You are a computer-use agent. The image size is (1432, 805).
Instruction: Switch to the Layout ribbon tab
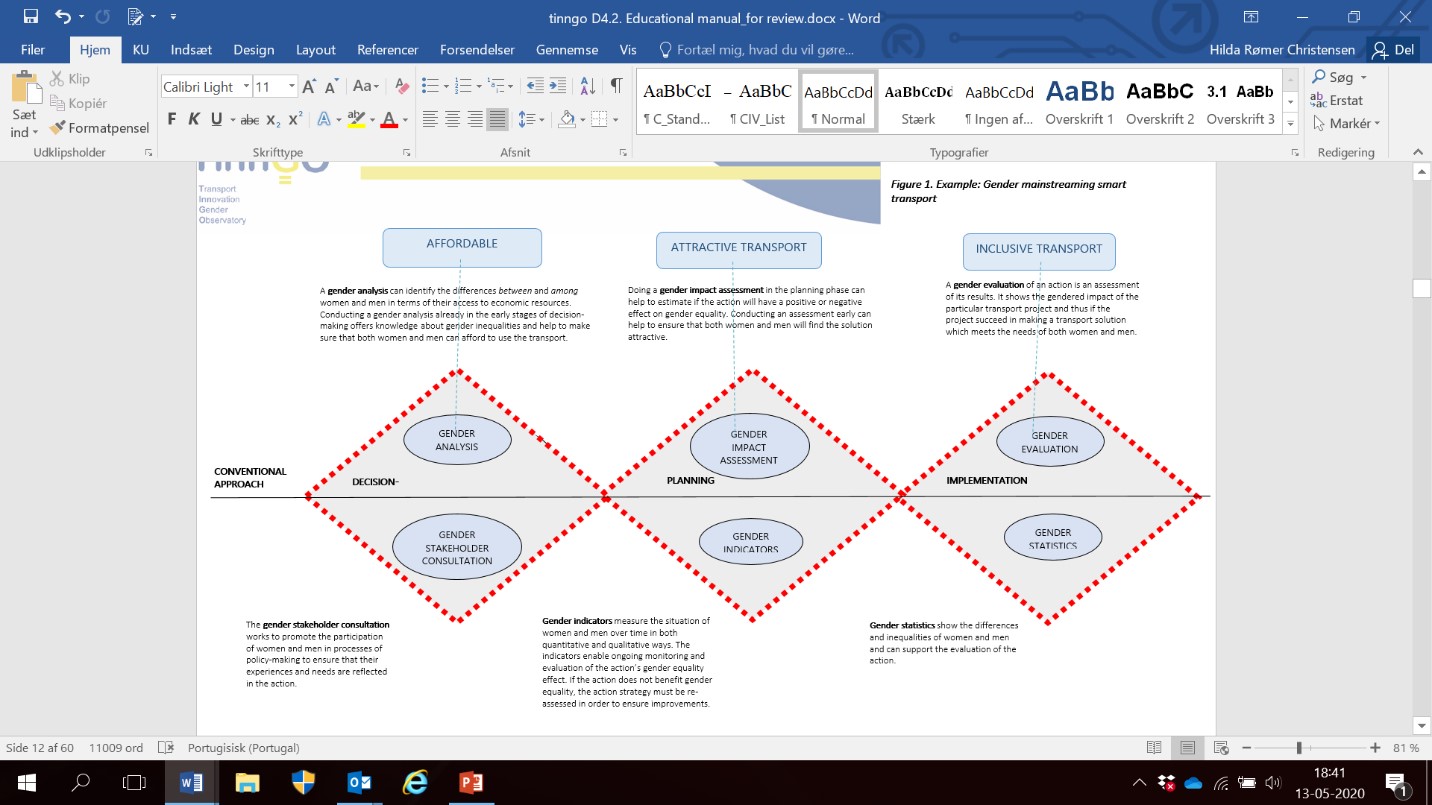pyautogui.click(x=316, y=50)
